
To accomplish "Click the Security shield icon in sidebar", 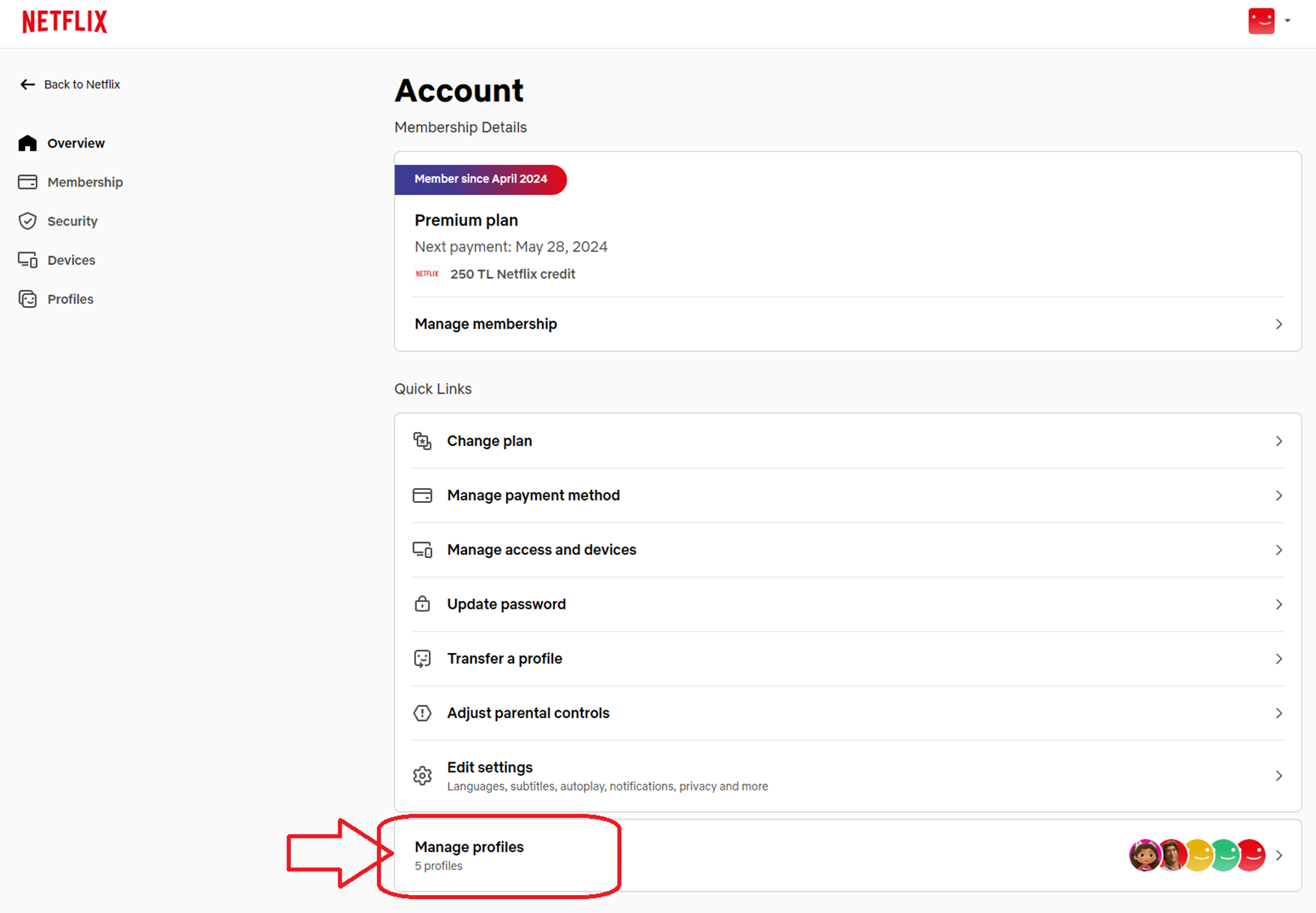I will click(27, 221).
